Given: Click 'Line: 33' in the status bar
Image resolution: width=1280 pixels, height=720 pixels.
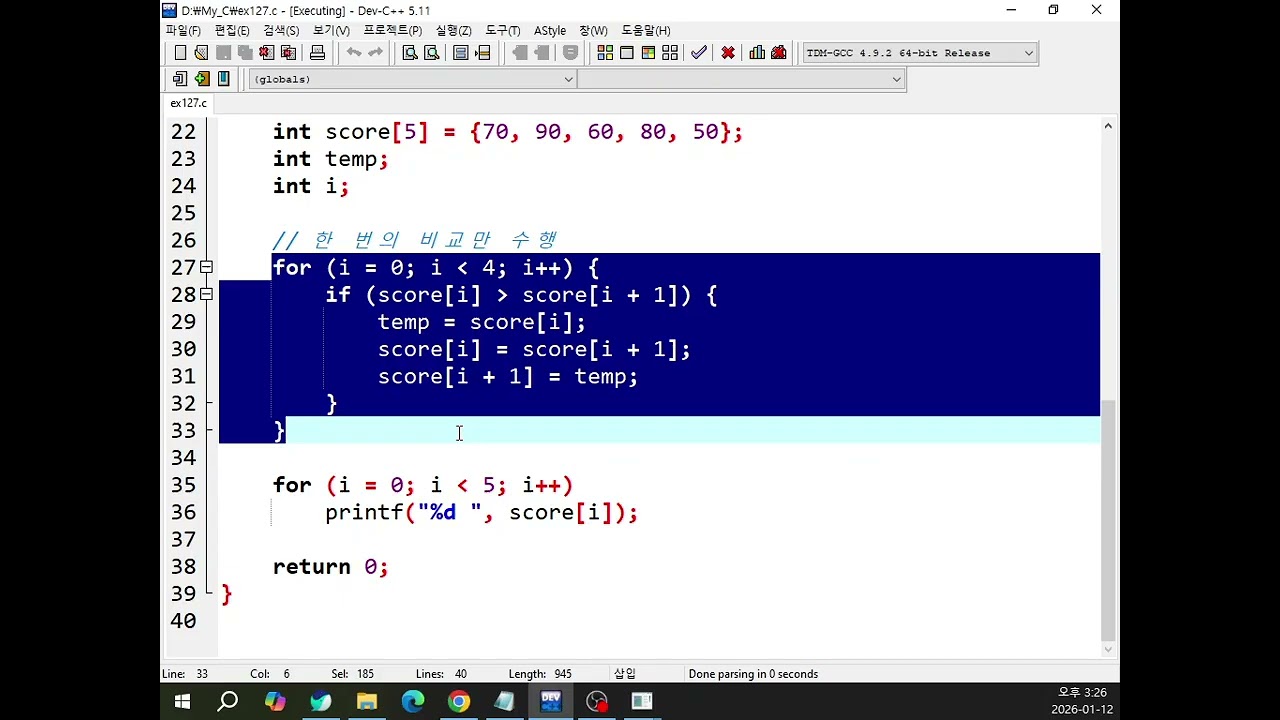Looking at the screenshot, I should click(x=185, y=674).
